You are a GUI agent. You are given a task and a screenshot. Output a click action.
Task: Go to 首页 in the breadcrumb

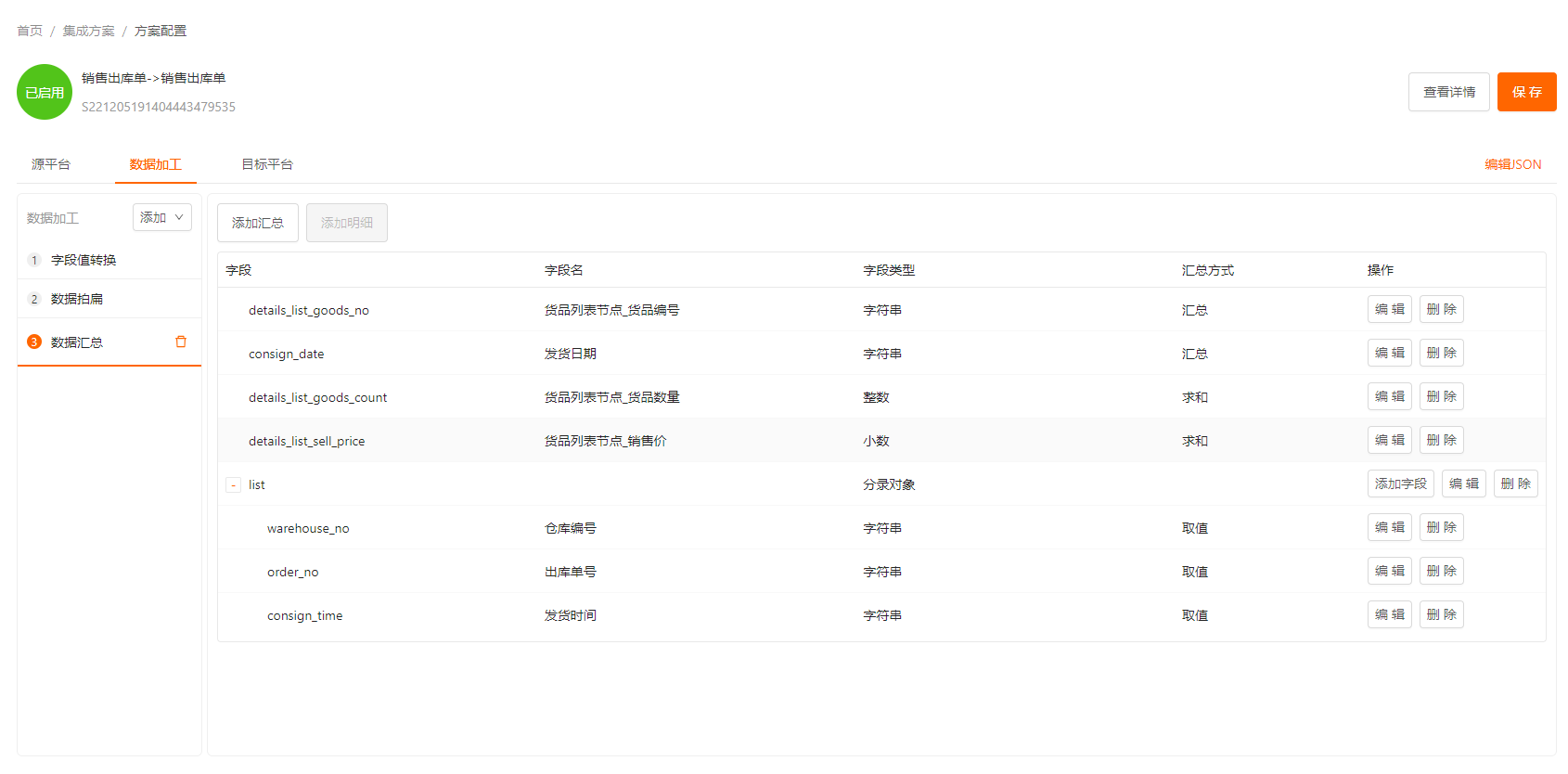point(30,31)
